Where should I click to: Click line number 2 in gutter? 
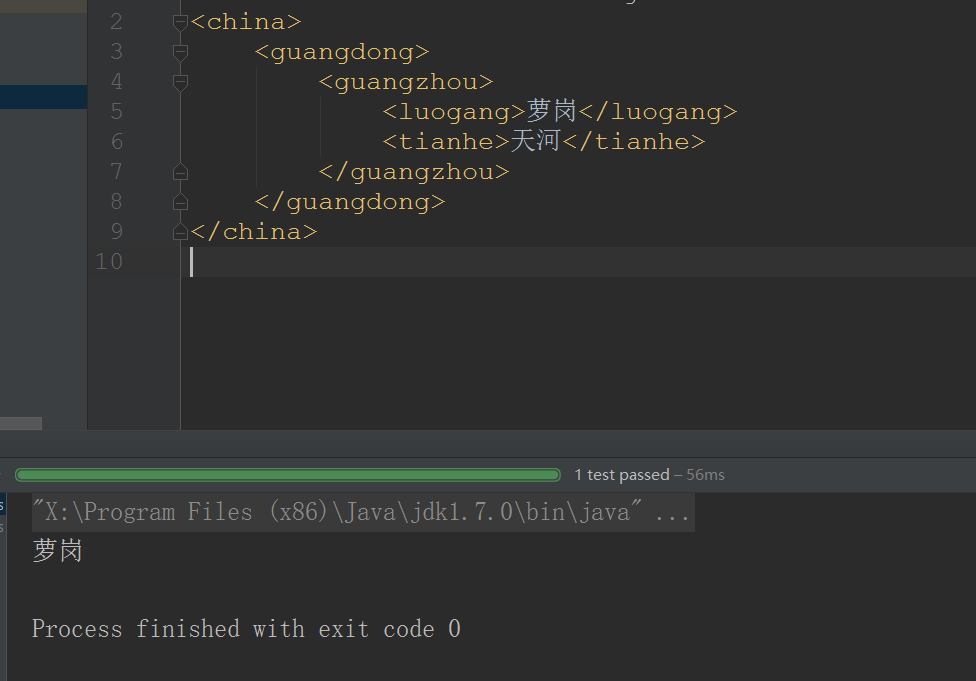tap(116, 22)
